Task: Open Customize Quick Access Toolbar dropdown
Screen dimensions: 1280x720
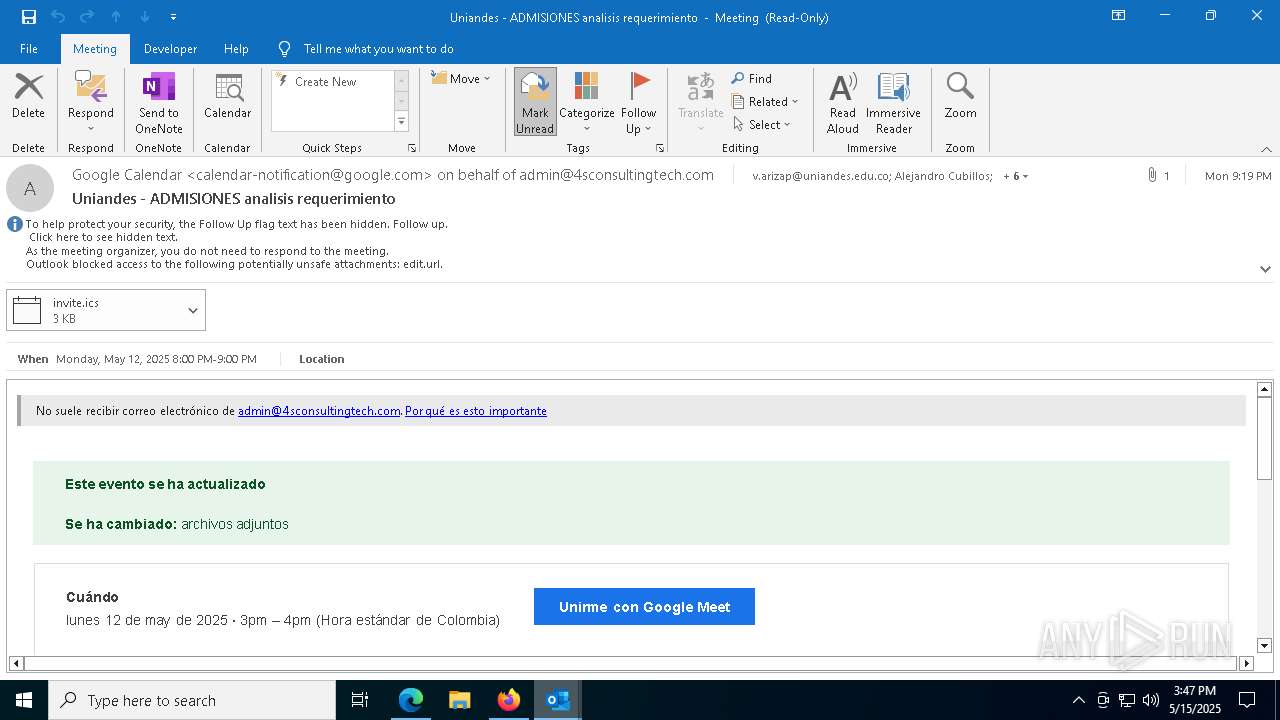Action: tap(173, 17)
